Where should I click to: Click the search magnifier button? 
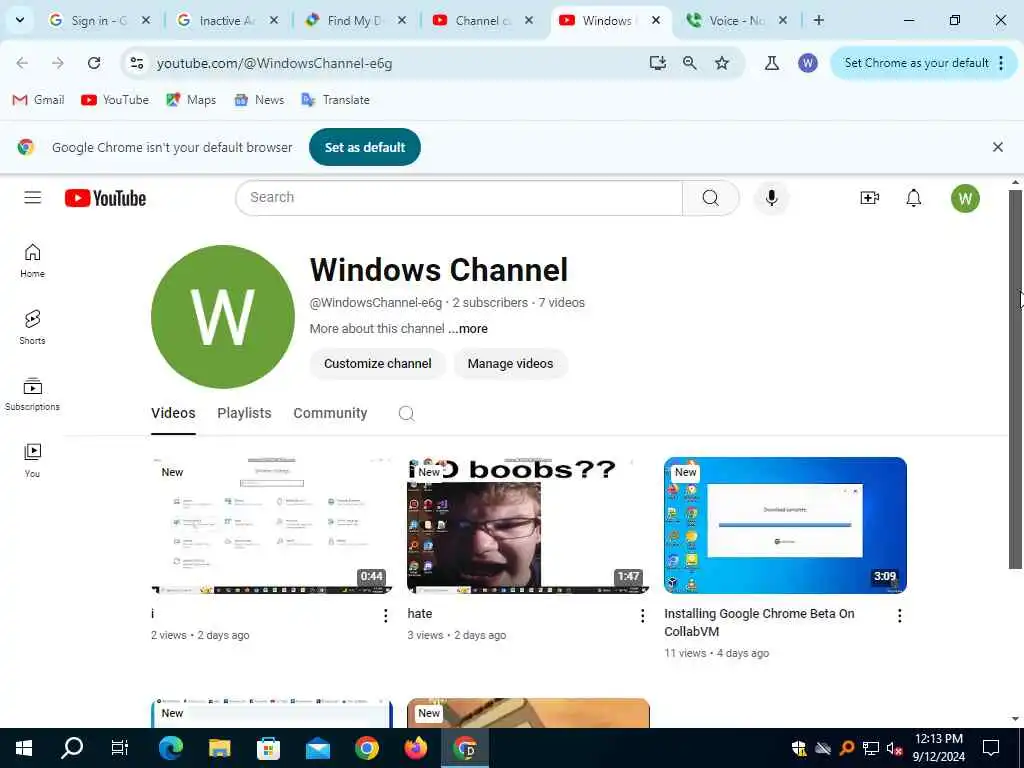click(x=711, y=197)
